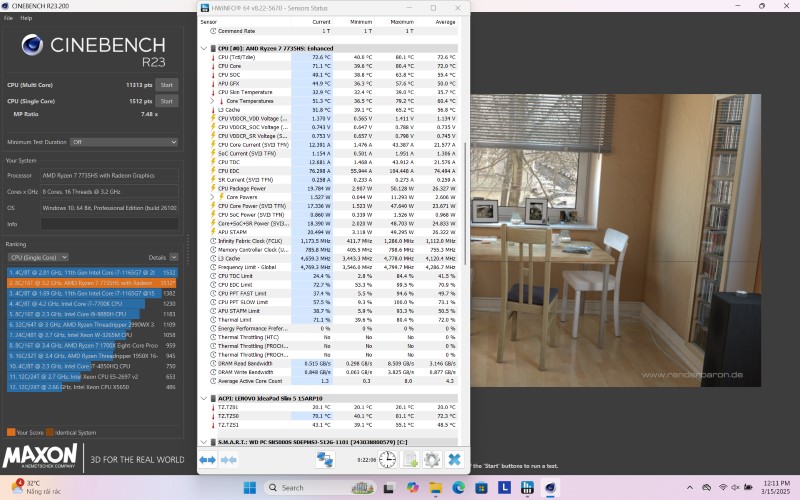
Task: Switch to Cinebench taskbar icon
Action: click(x=550, y=488)
